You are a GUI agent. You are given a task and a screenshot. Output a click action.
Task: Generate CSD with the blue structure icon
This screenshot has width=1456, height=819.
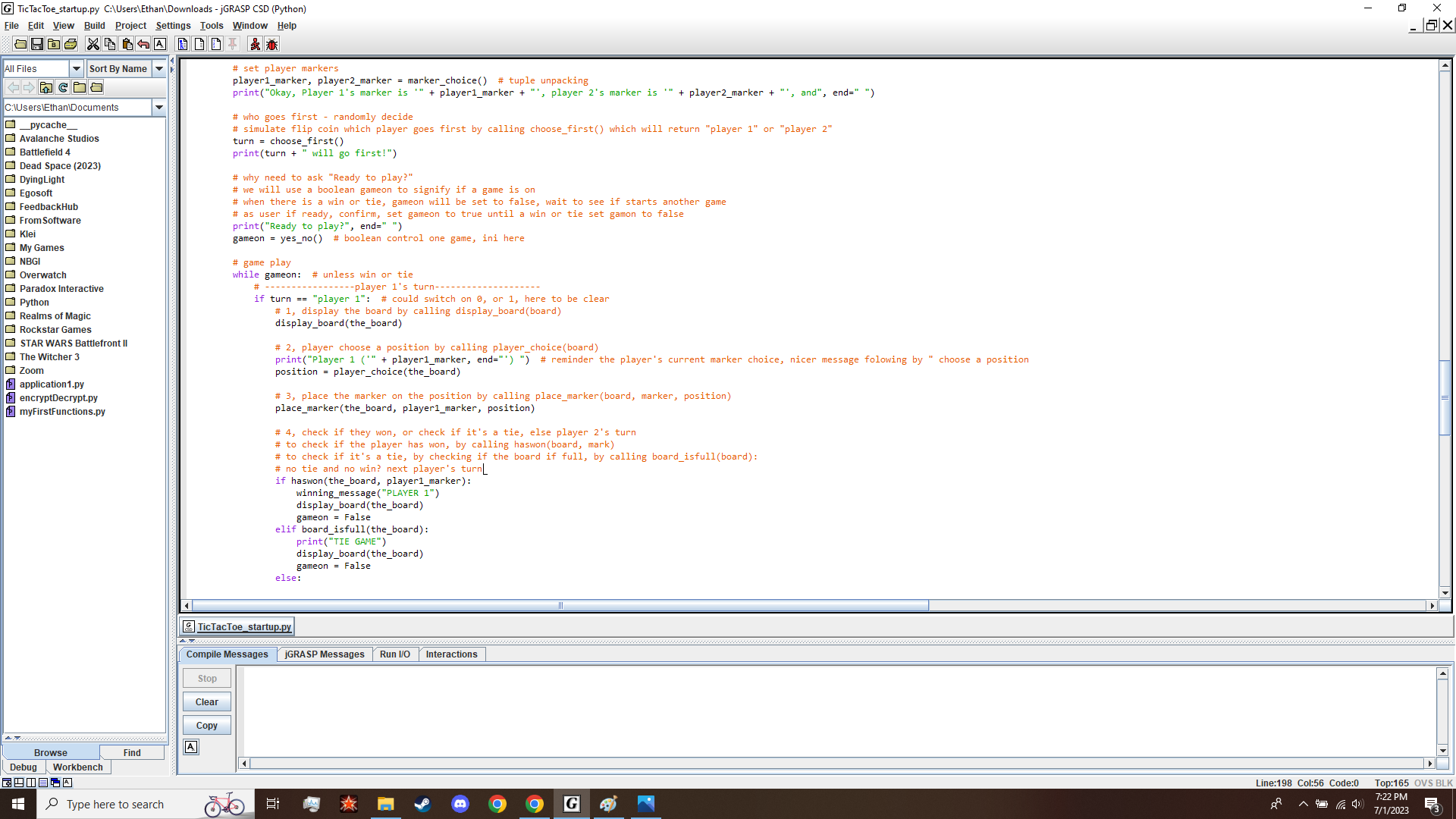(x=183, y=44)
